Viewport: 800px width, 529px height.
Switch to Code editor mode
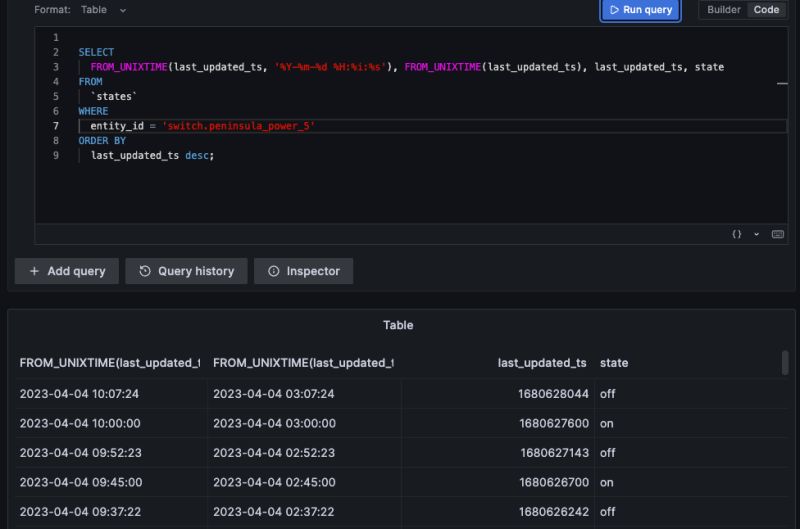766,10
